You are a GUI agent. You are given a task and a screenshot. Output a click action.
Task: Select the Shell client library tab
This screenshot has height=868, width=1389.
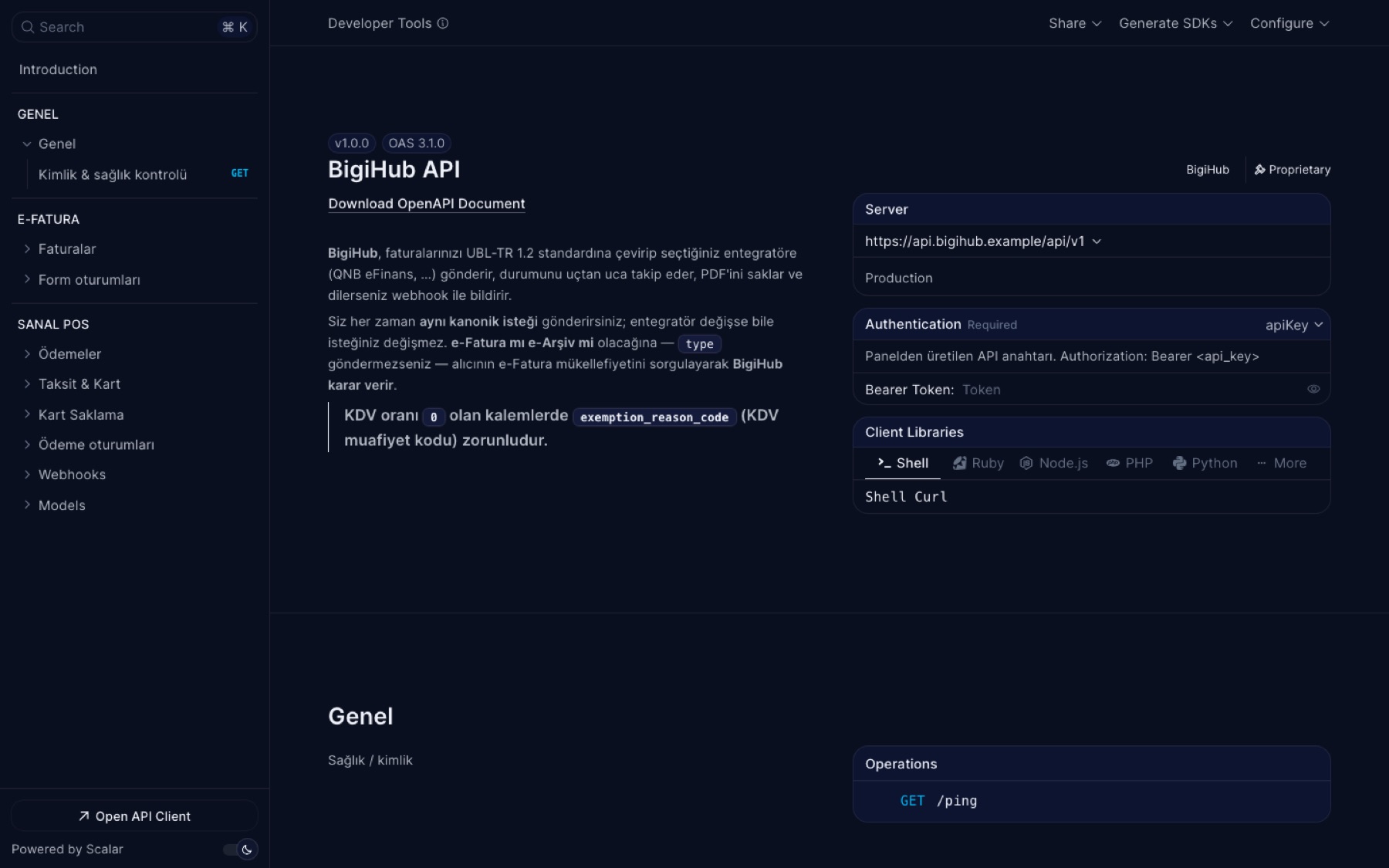click(x=903, y=463)
